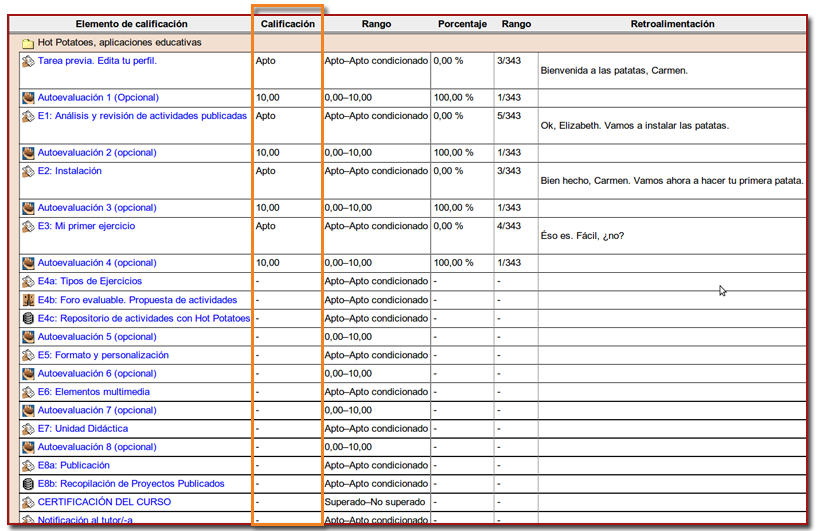This screenshot has width=816, height=531.
Task: Open Autoevaluación 6 (opcional) link
Action: point(97,373)
